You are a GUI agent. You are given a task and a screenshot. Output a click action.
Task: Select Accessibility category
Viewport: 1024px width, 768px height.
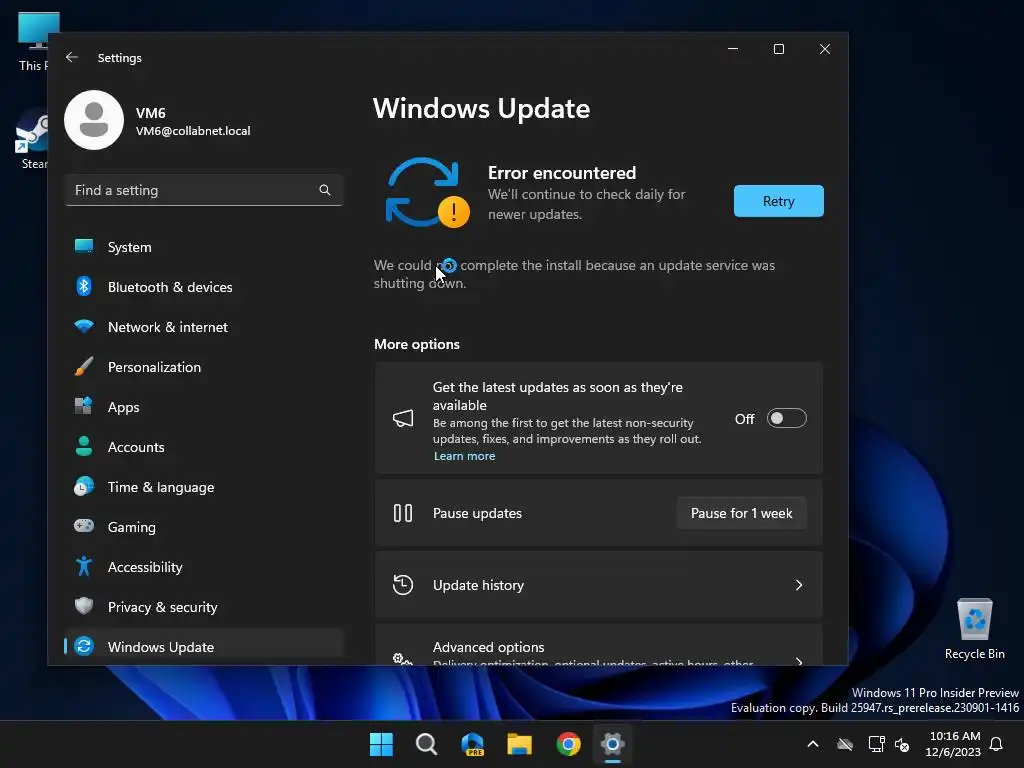(x=204, y=567)
